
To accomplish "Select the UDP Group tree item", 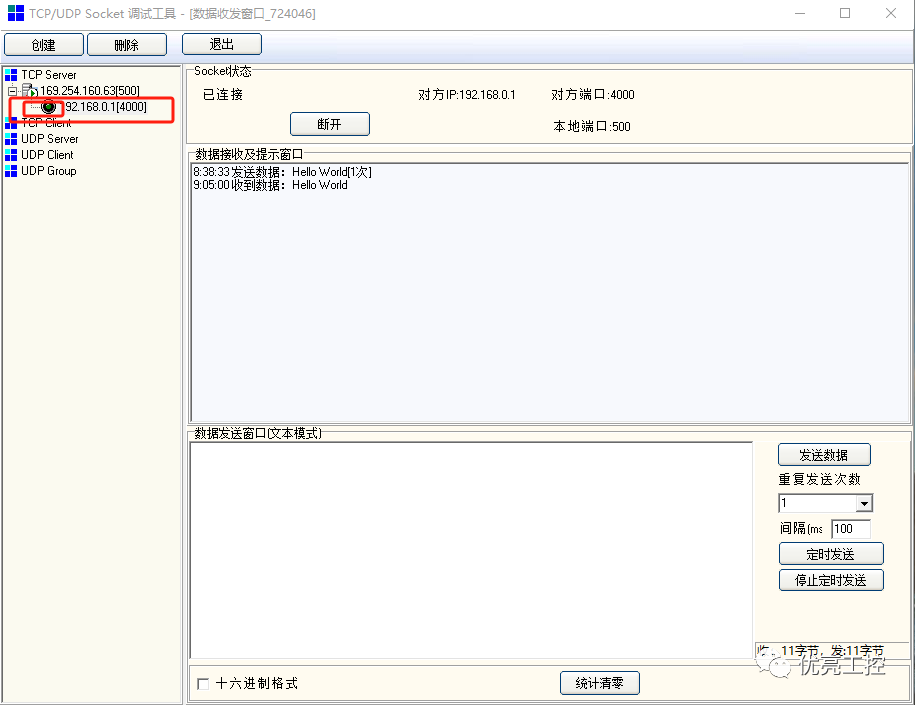I will 49,171.
